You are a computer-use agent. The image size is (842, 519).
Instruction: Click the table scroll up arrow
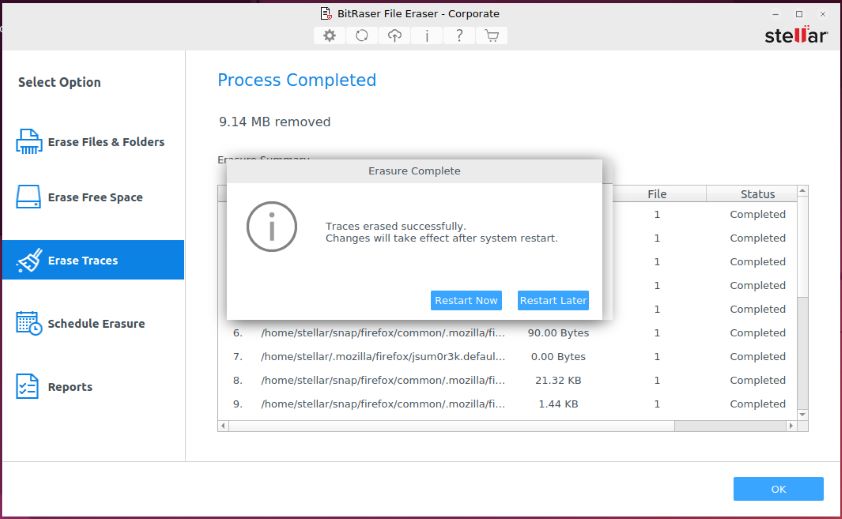[x=803, y=191]
